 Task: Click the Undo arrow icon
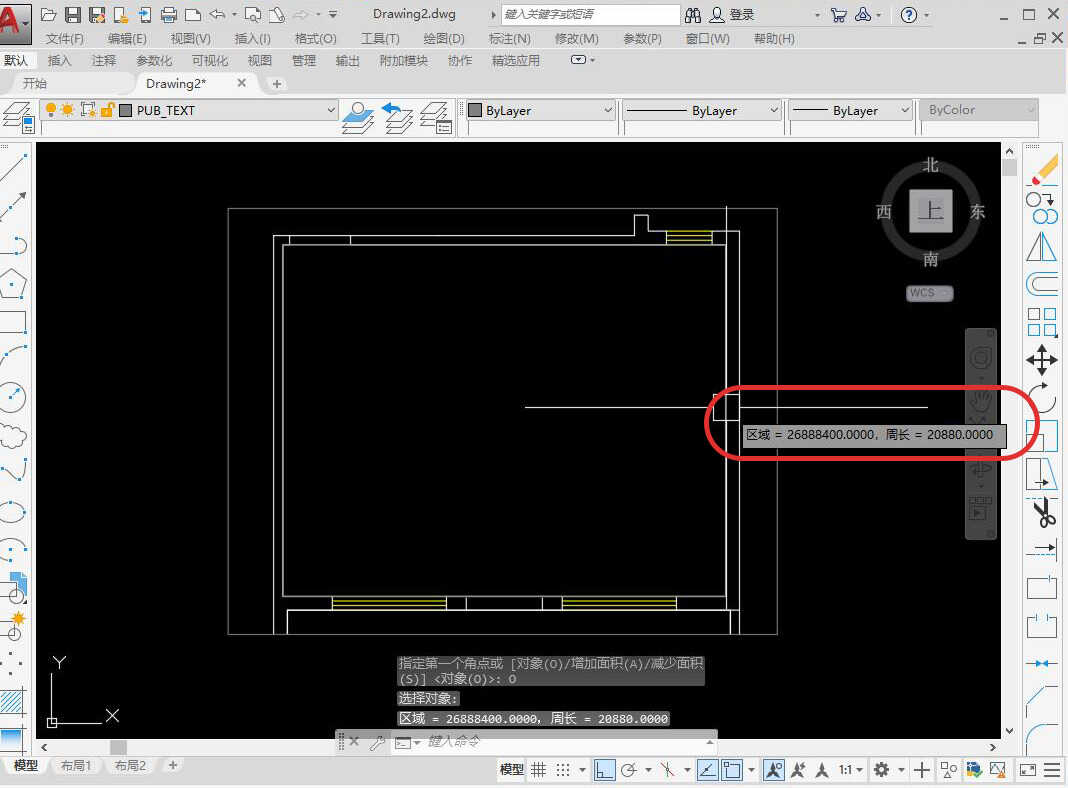click(x=217, y=14)
